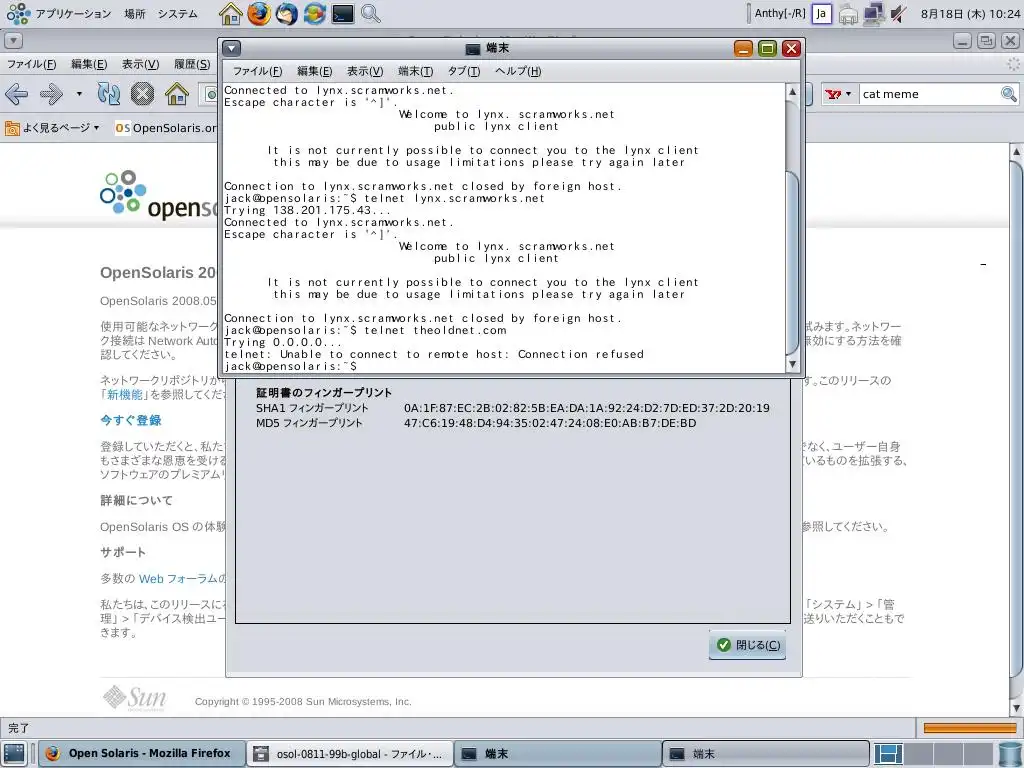Open OpenSolaris.org bookmark in bookmarks toolbar

pos(165,128)
